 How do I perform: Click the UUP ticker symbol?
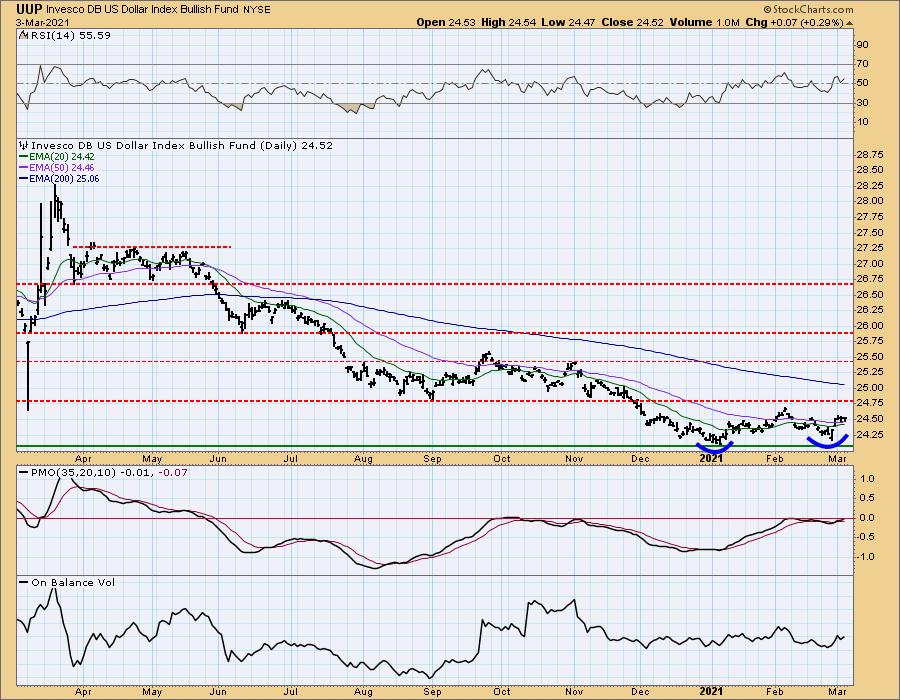(x=29, y=9)
